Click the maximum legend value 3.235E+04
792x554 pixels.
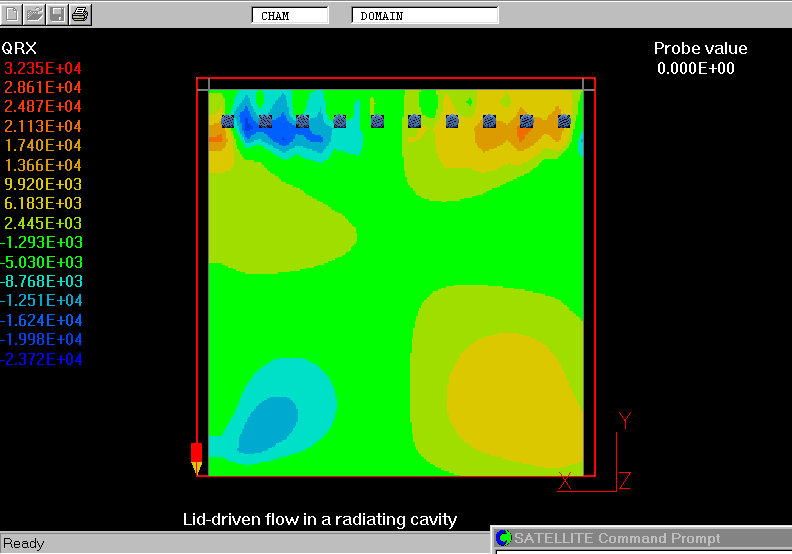(x=43, y=68)
